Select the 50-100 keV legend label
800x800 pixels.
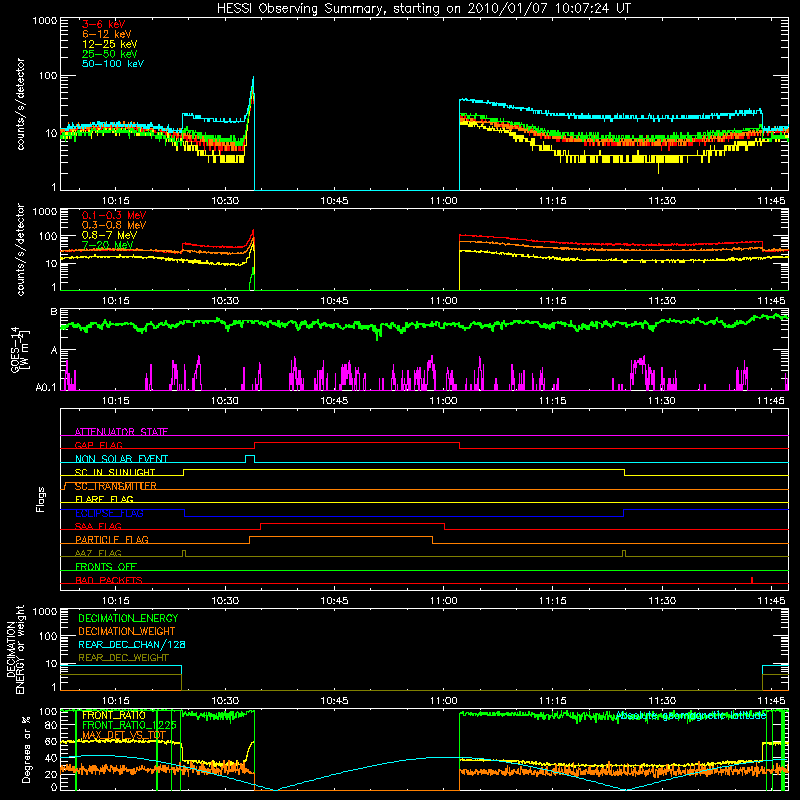point(113,64)
